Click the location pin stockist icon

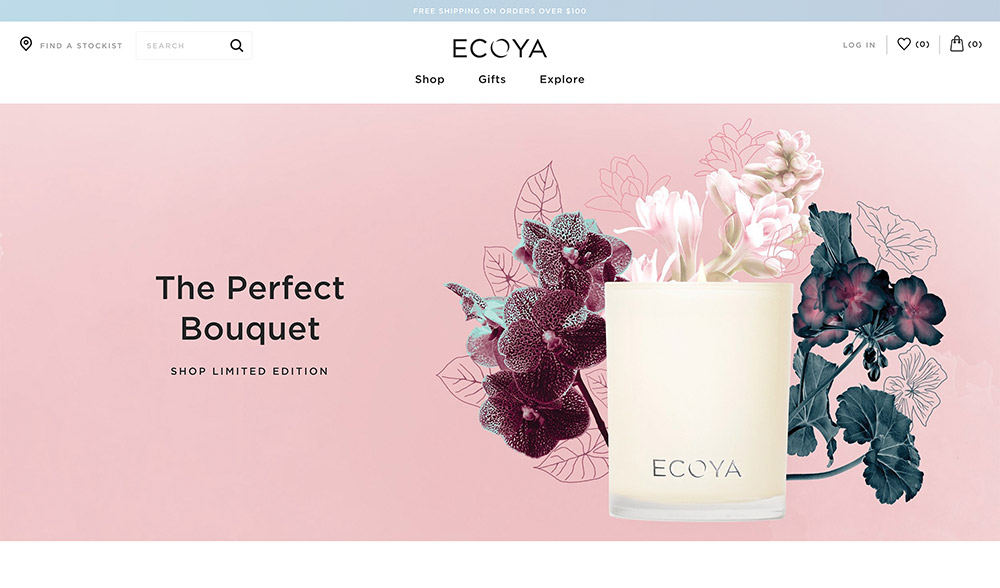pos(26,44)
